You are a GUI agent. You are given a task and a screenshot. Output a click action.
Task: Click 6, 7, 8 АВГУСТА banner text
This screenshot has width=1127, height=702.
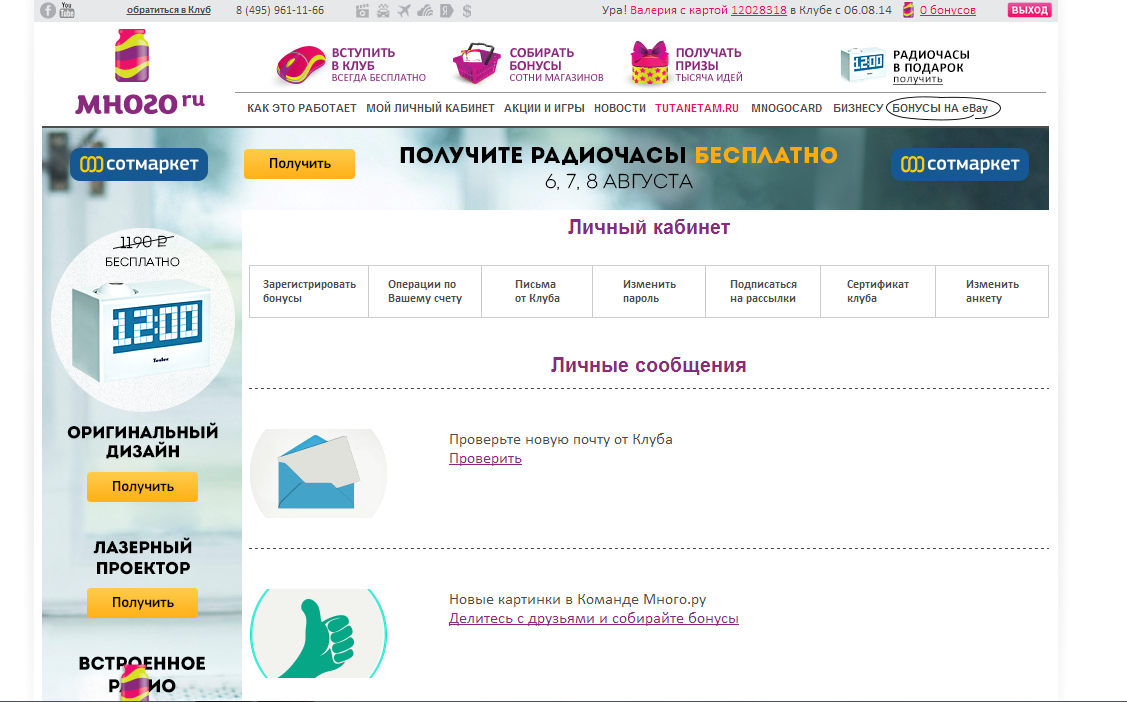(618, 181)
